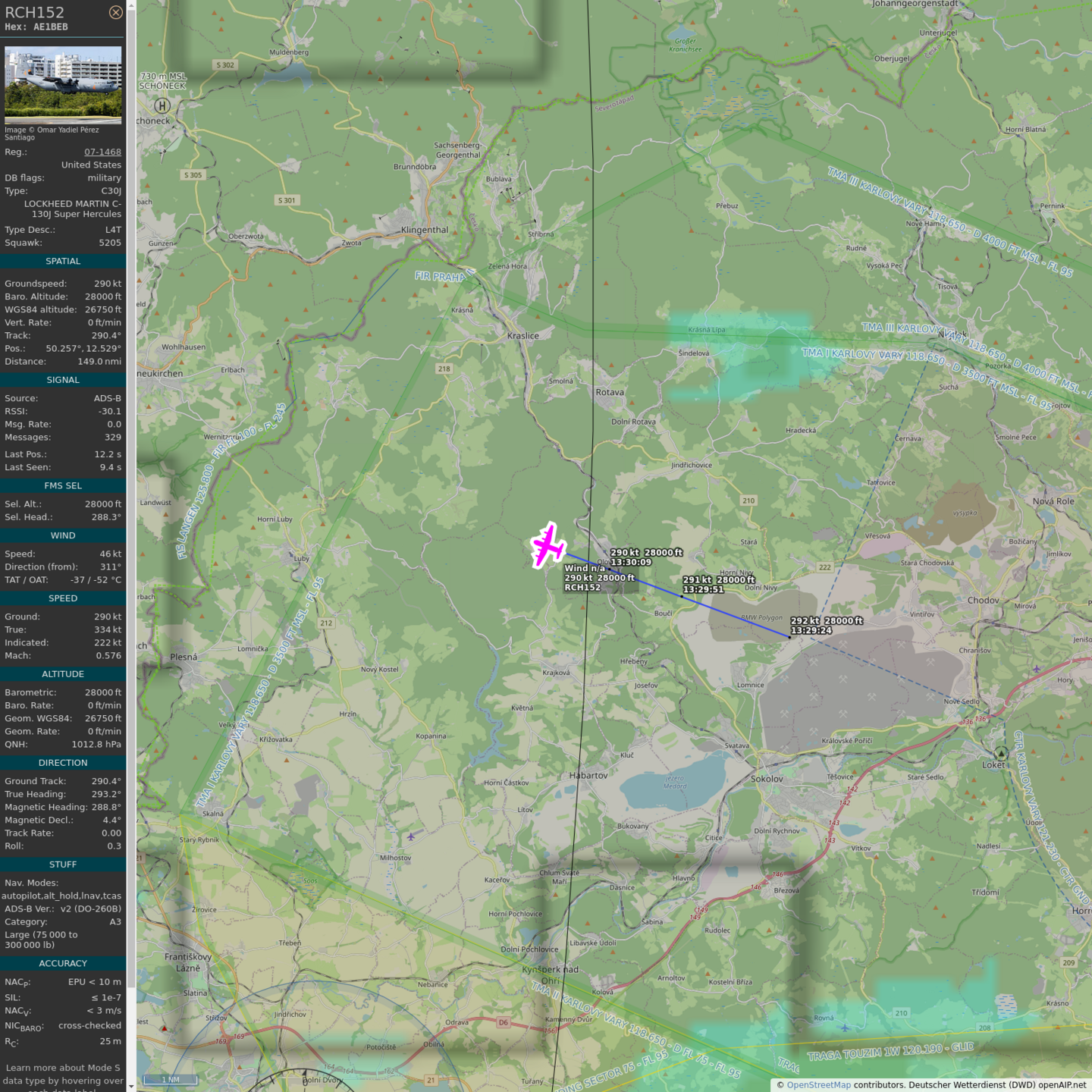Screen dimensions: 1092x1092
Task: Open the 07-1468 registration link
Action: click(x=102, y=152)
